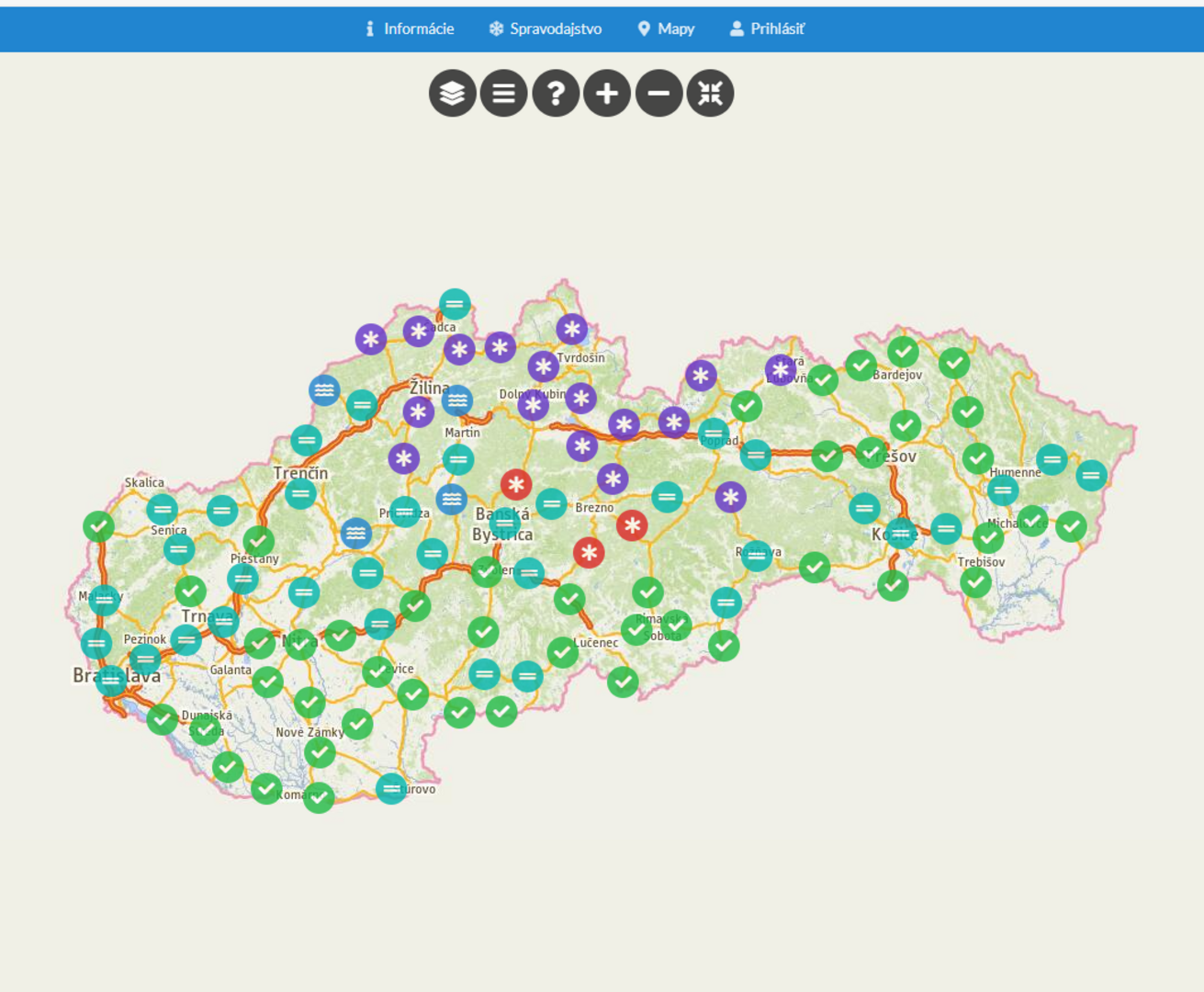
Task: Click the green check marker above Bardejov label
Action: click(903, 351)
